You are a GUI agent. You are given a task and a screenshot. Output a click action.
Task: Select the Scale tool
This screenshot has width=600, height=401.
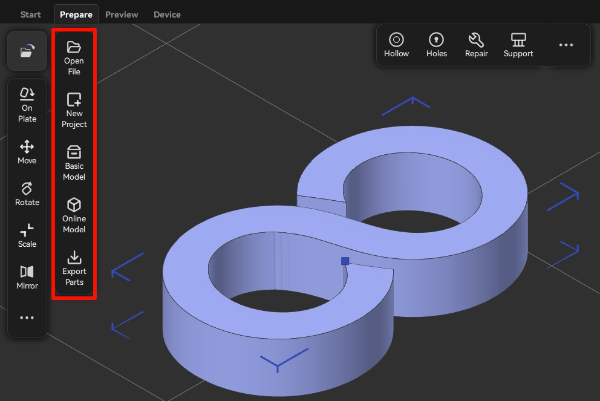[27, 236]
